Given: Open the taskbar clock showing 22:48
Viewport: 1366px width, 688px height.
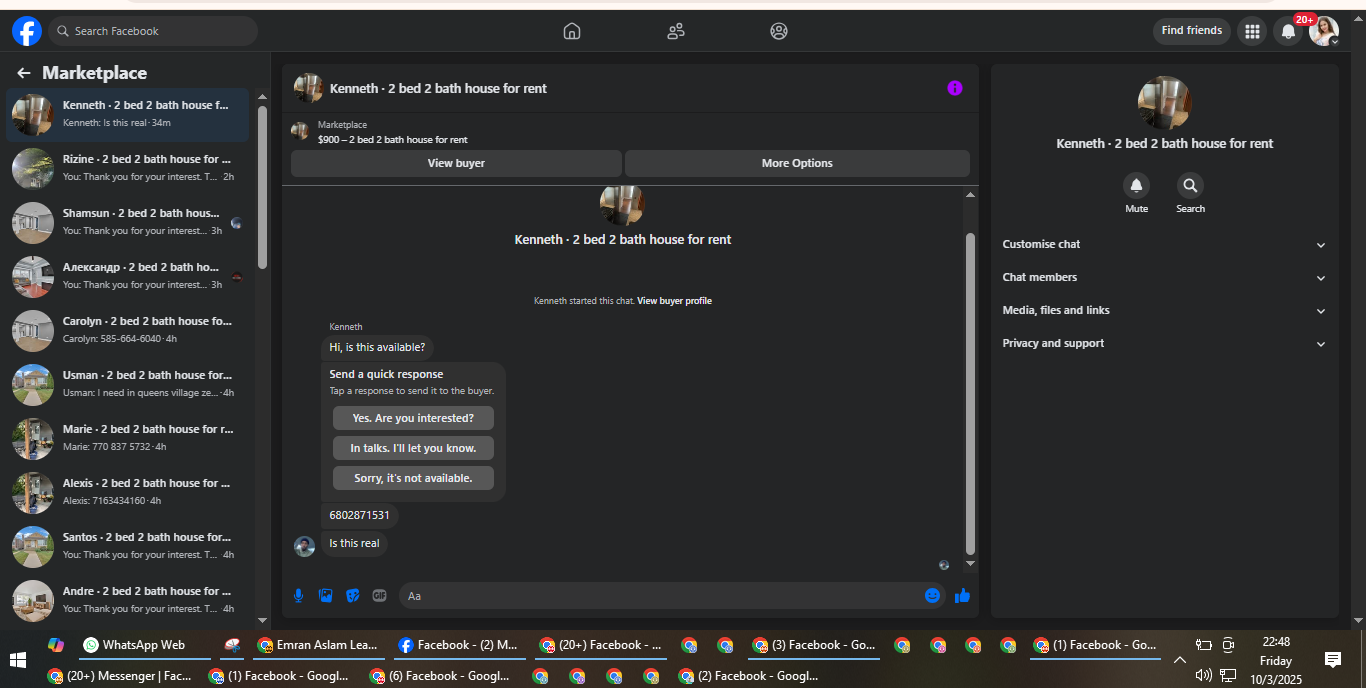Looking at the screenshot, I should tap(1276, 660).
